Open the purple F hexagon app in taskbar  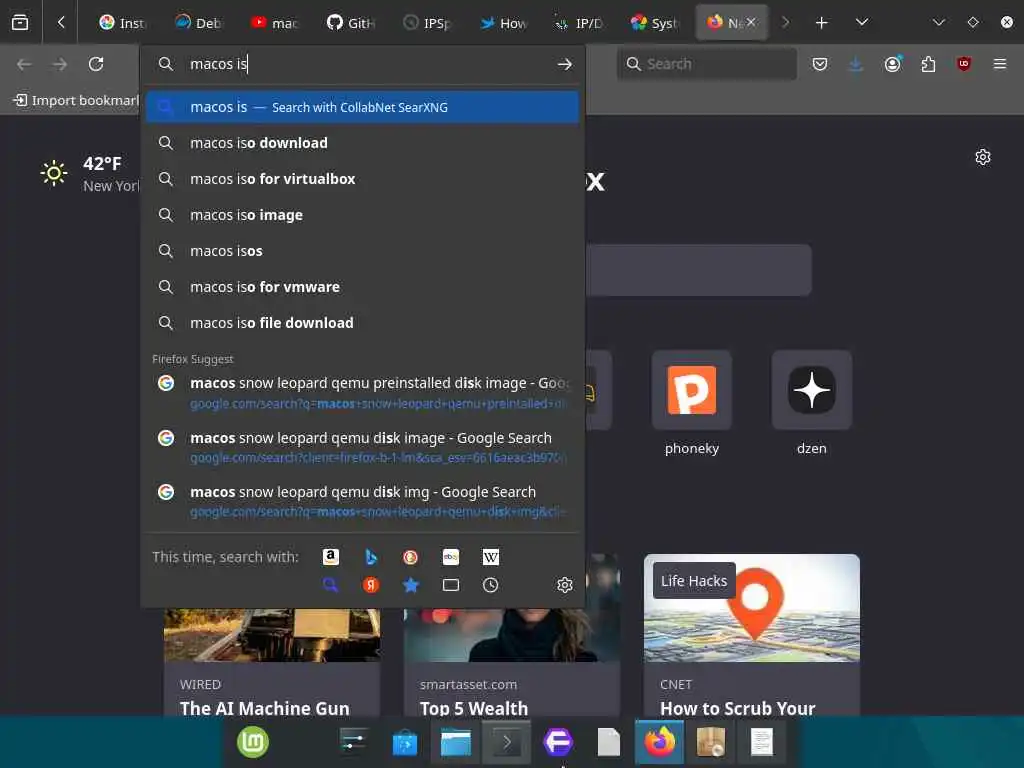coord(558,743)
